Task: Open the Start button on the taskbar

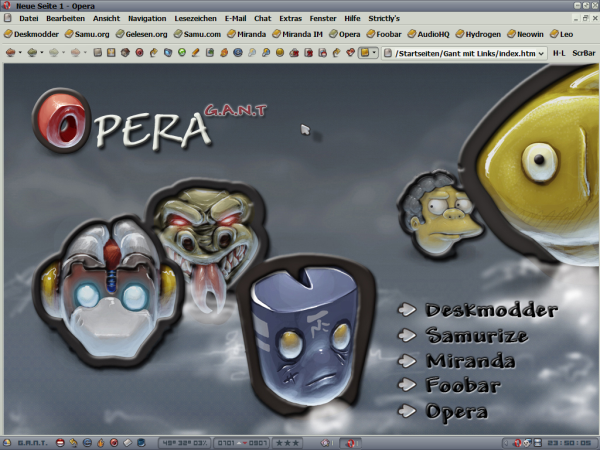Action: pyautogui.click(x=7, y=443)
